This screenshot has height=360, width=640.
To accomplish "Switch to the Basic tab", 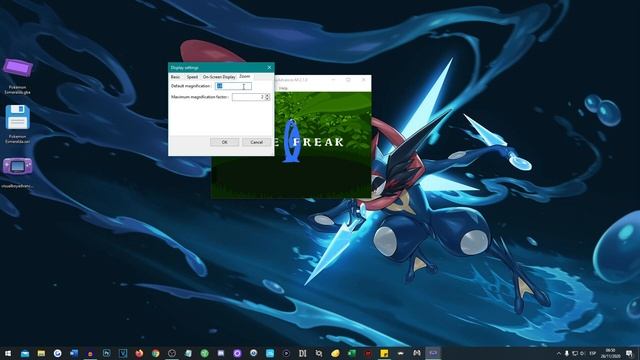I will (175, 77).
